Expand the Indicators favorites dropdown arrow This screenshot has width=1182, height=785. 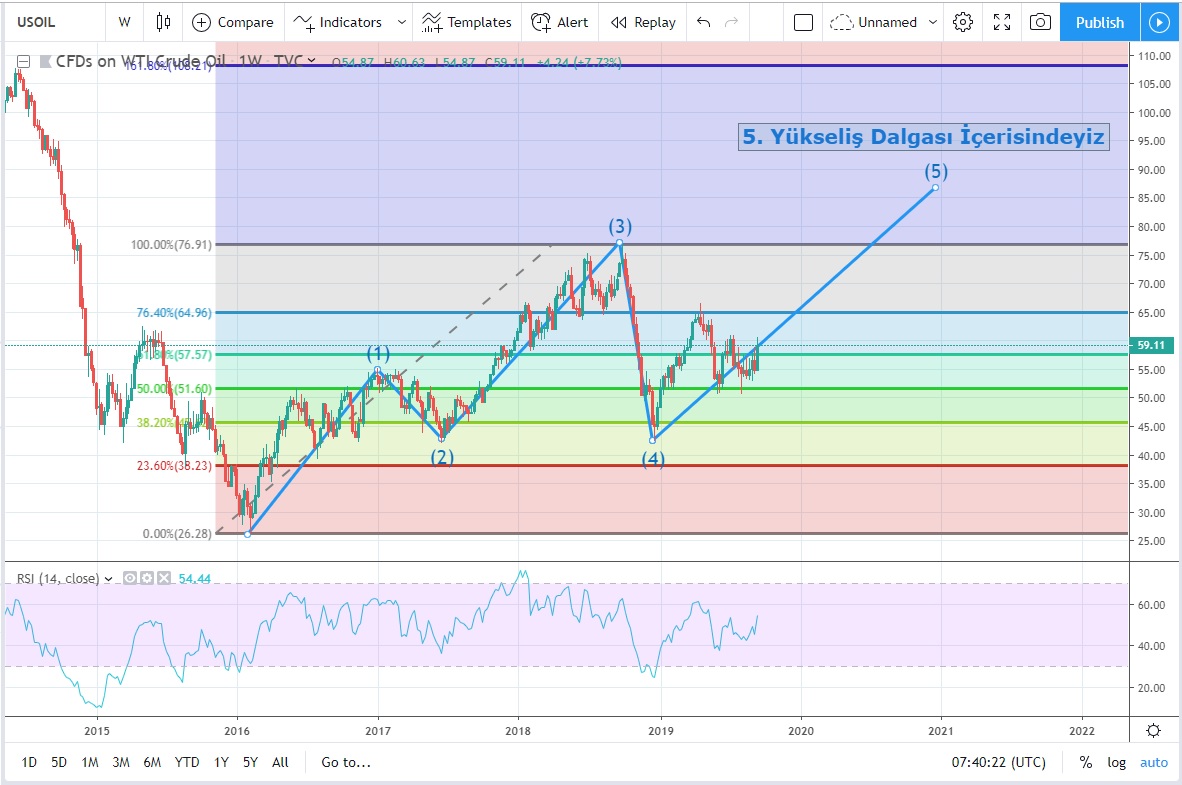402,22
